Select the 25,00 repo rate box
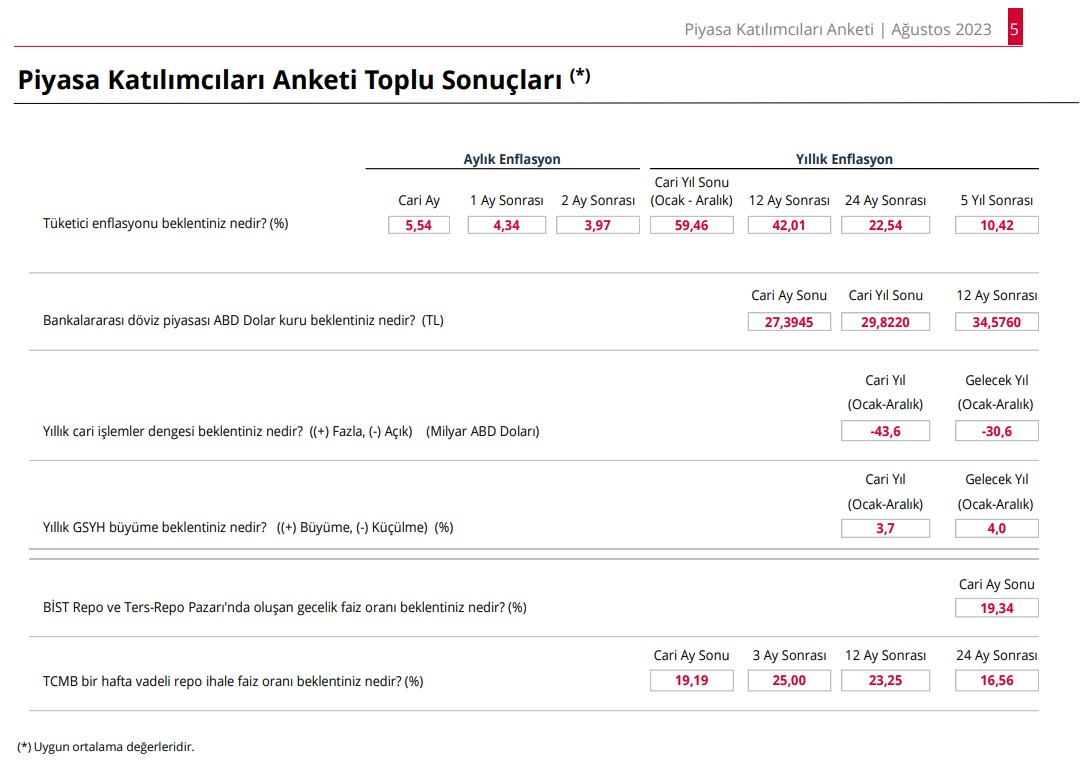This screenshot has width=1084, height=763. click(x=789, y=681)
